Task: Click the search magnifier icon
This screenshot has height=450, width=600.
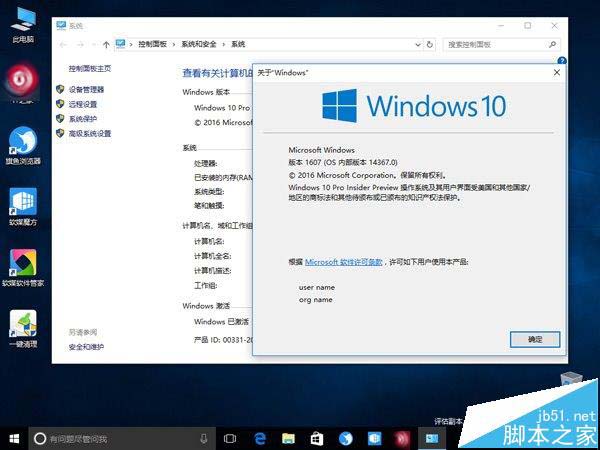Action: coord(552,45)
